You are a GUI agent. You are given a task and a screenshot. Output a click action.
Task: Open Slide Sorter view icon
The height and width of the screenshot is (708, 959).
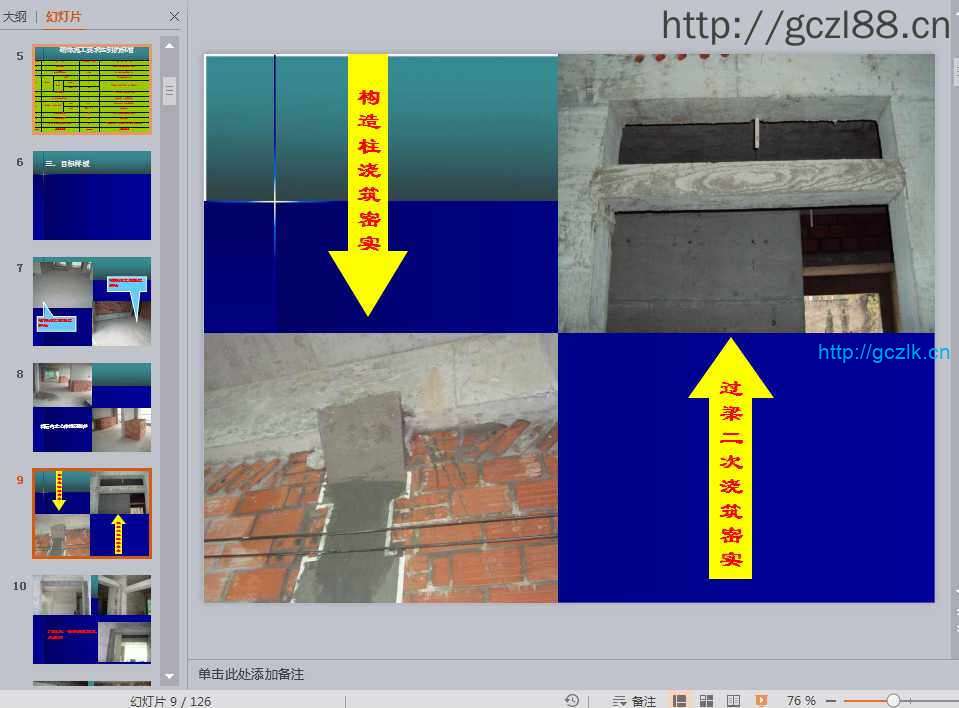tap(707, 701)
